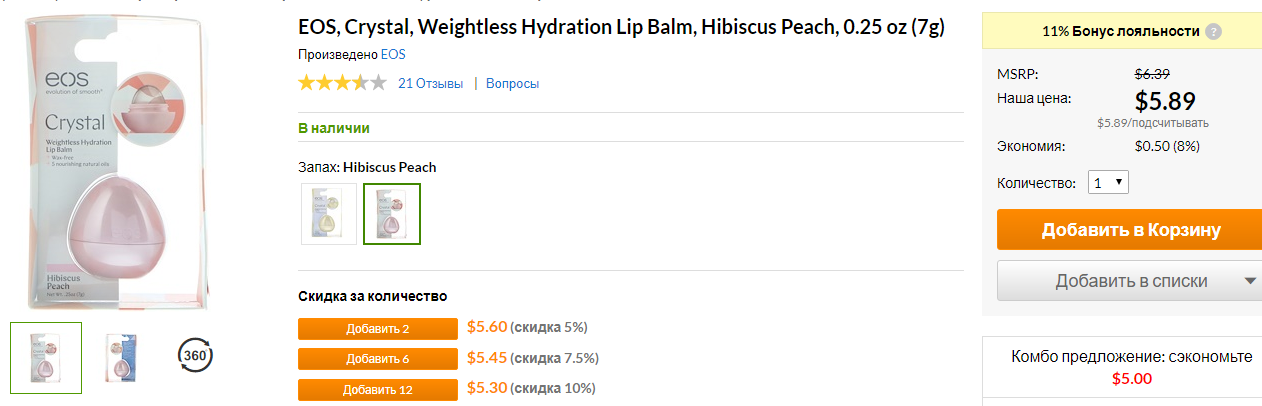Click the Добавить 2 quantity discount button
Image resolution: width=1262 pixels, height=406 pixels.
point(378,328)
